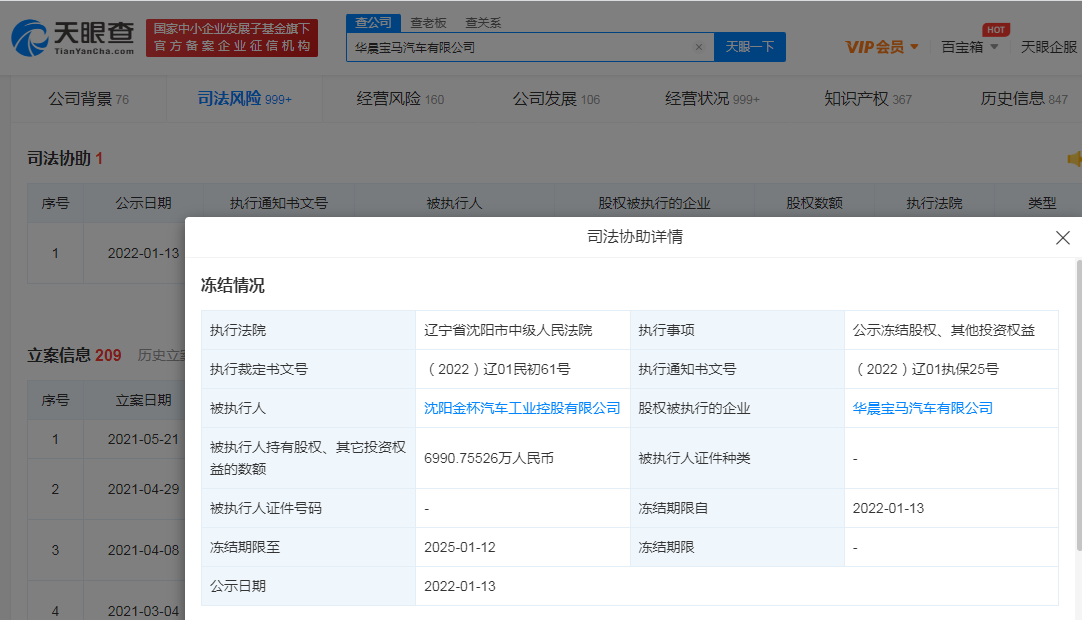Close the 司法协助详情 dialog
This screenshot has width=1082, height=620.
(x=1063, y=238)
